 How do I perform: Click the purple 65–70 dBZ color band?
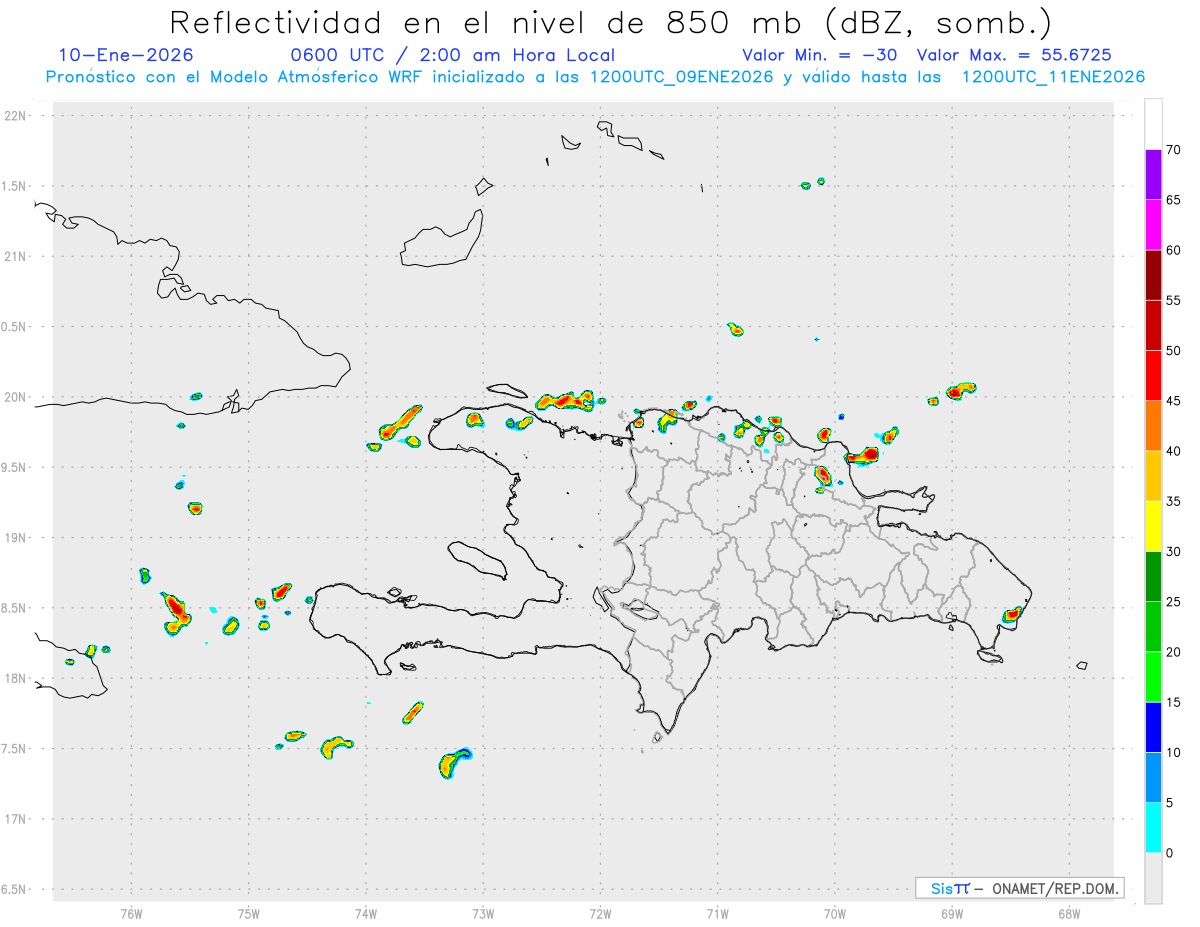click(x=1153, y=175)
